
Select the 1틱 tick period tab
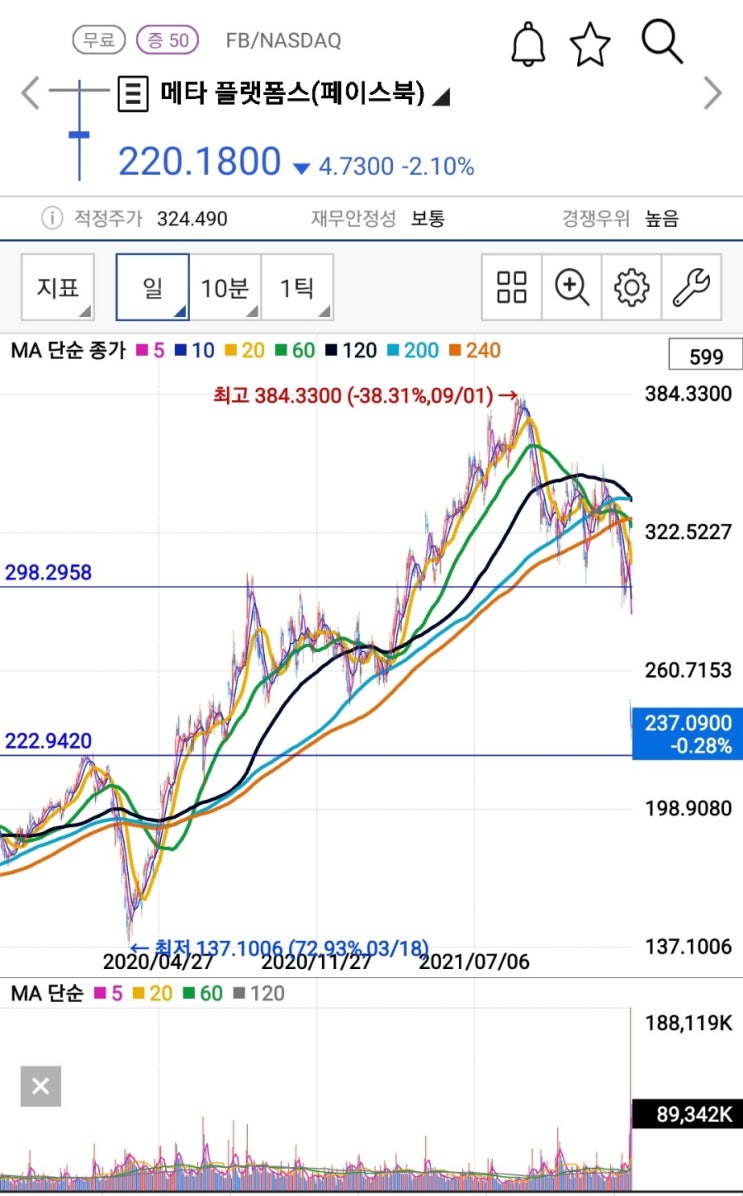pos(298,287)
